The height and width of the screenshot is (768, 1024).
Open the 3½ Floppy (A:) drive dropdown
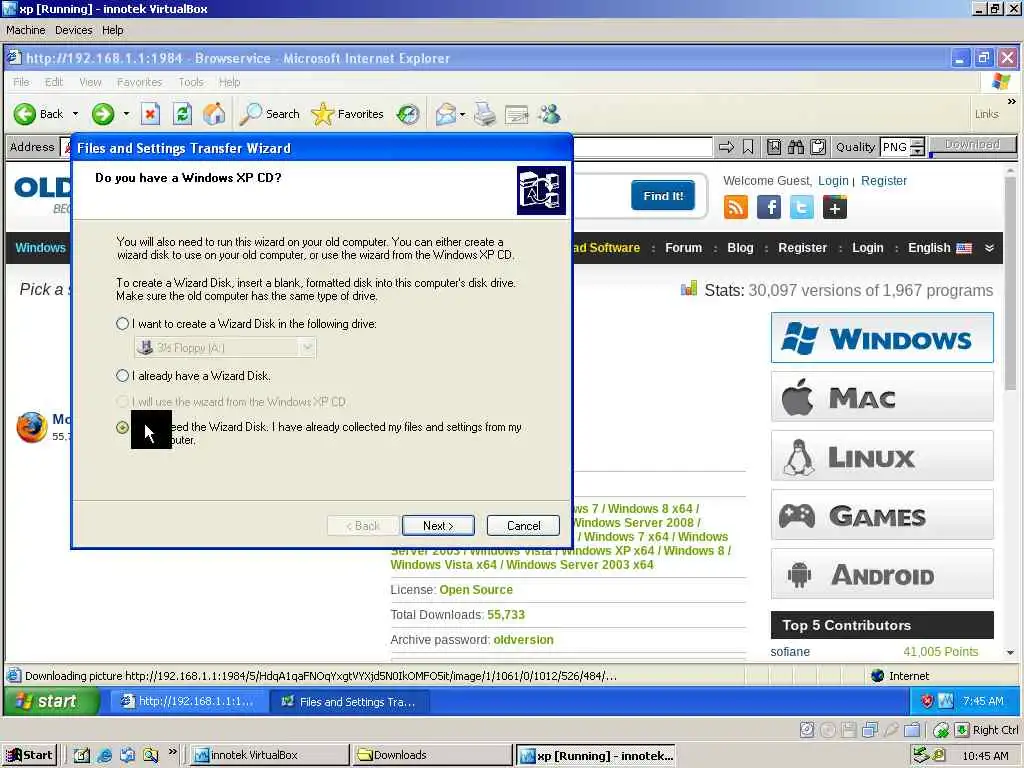click(308, 347)
